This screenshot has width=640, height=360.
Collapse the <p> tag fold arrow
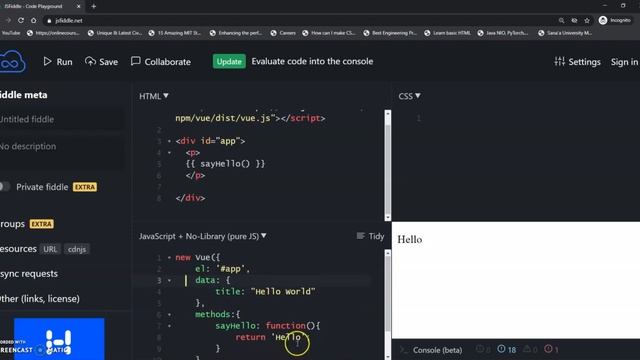coord(169,153)
